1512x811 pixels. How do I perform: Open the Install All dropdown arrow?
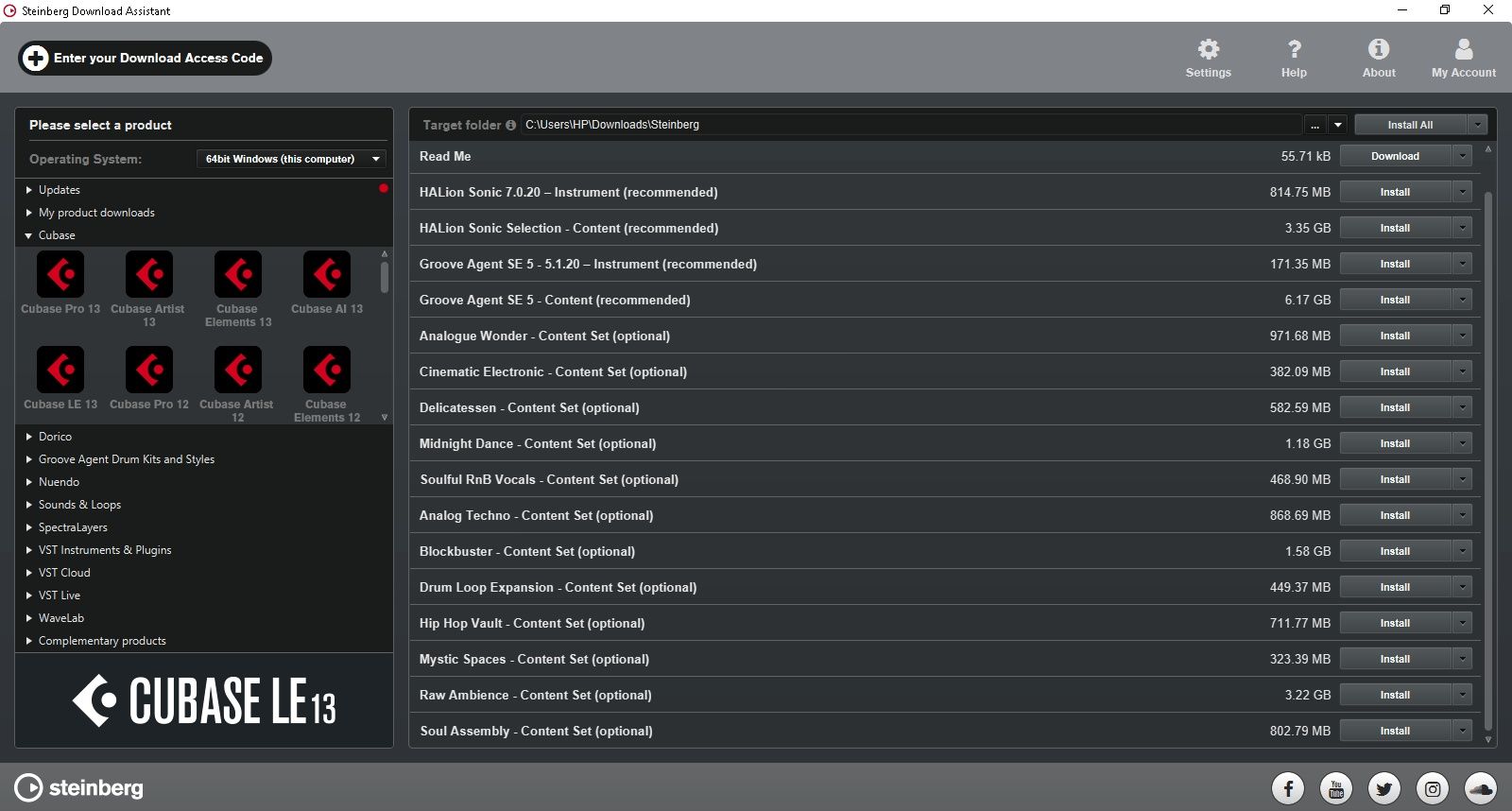click(1477, 125)
